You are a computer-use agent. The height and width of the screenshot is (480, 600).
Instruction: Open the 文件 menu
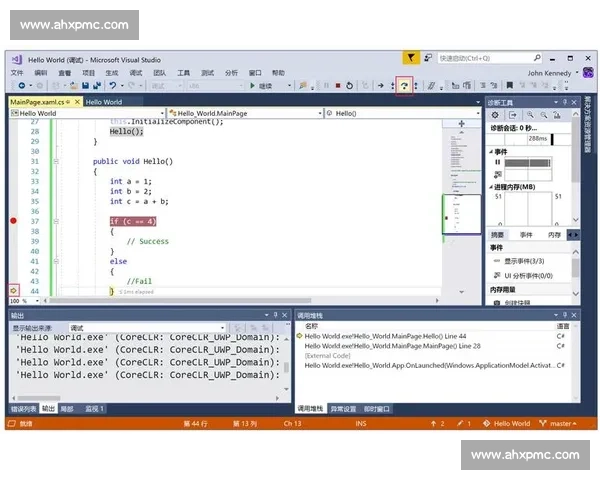17,73
